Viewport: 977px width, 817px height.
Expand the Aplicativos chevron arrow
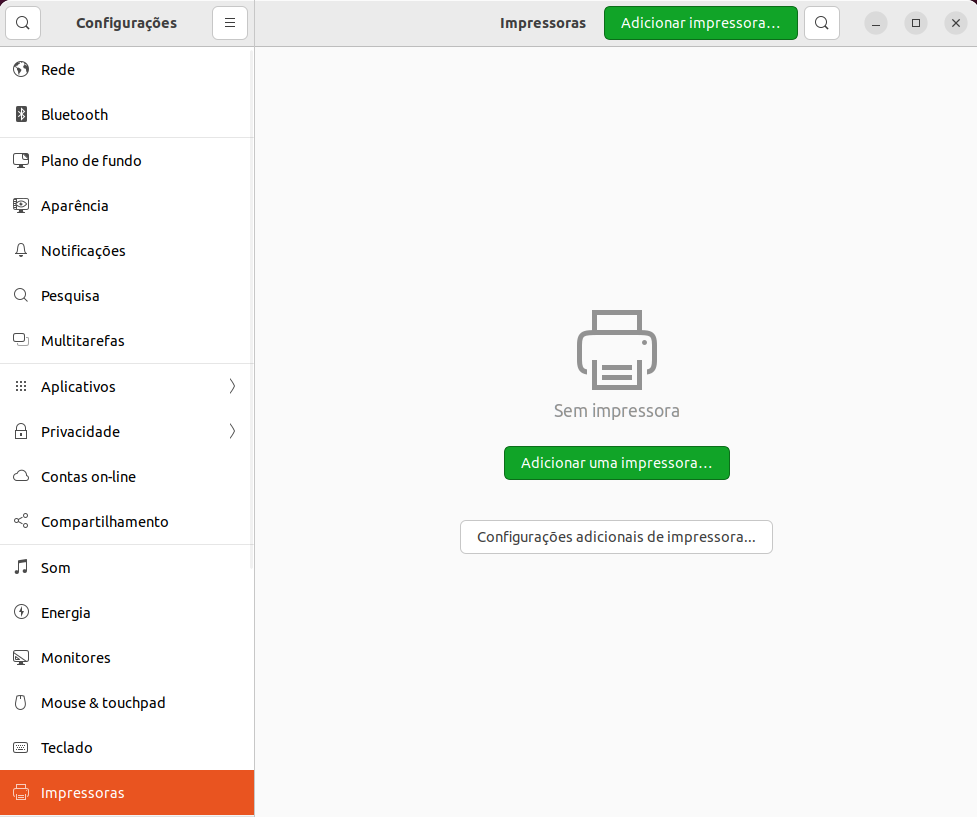point(232,387)
